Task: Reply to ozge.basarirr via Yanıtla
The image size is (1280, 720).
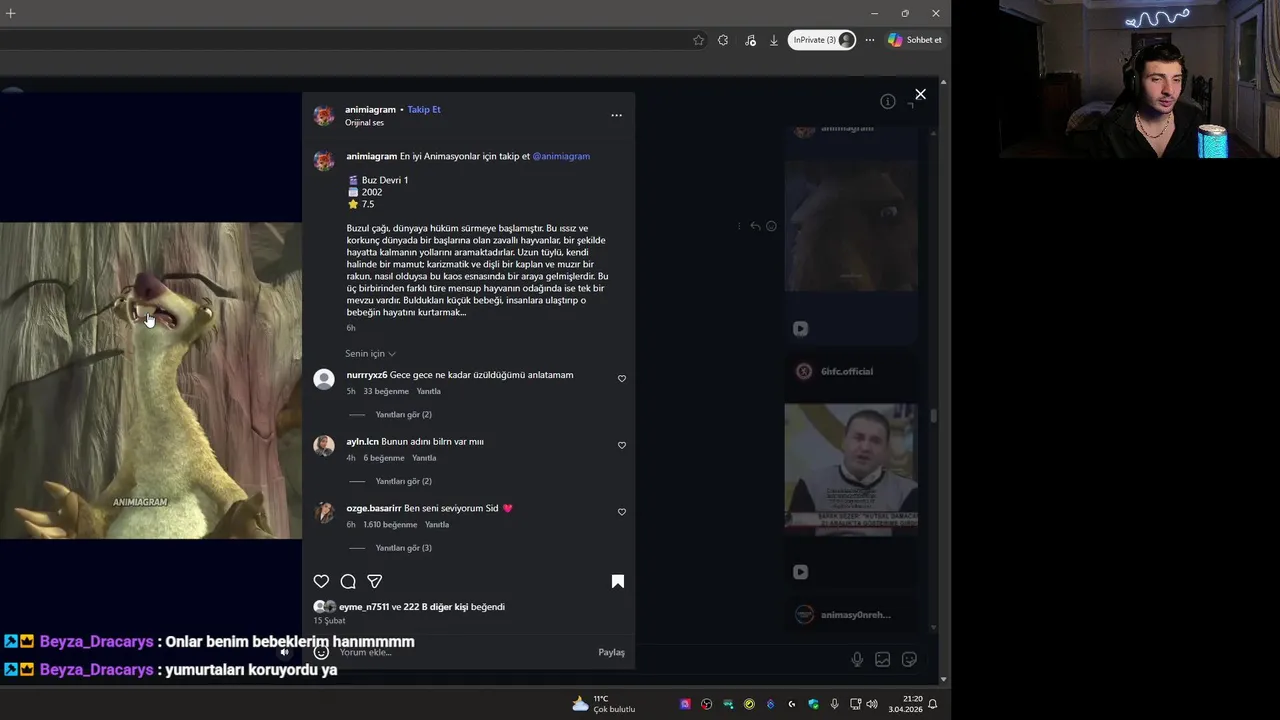Action: click(x=437, y=524)
